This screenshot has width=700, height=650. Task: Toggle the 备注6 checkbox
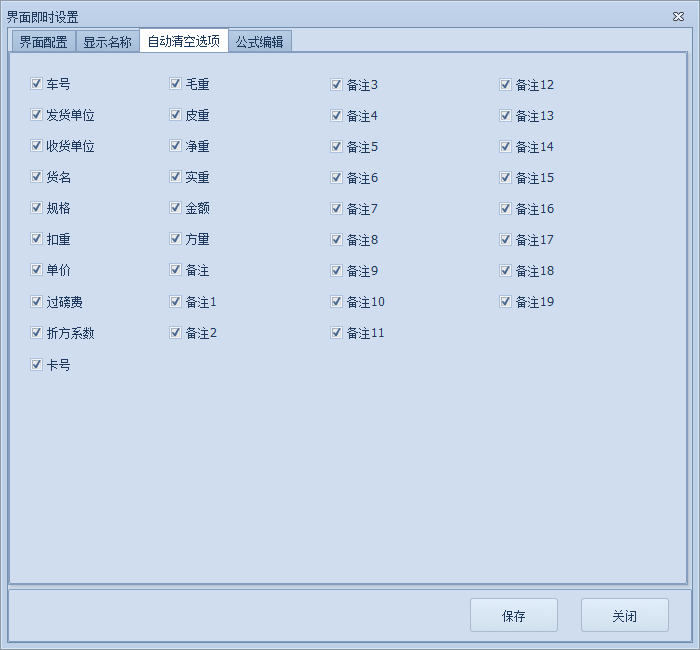(336, 178)
